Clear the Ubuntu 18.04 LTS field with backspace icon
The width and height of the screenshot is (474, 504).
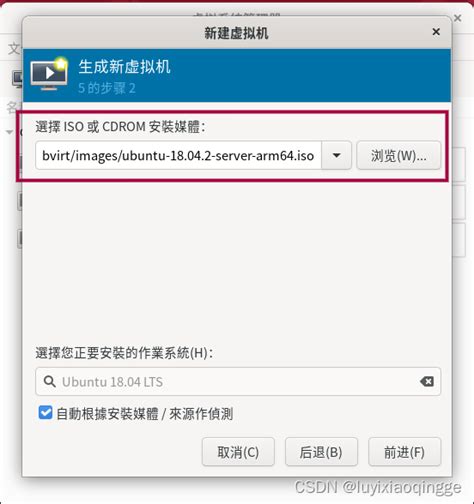427,381
